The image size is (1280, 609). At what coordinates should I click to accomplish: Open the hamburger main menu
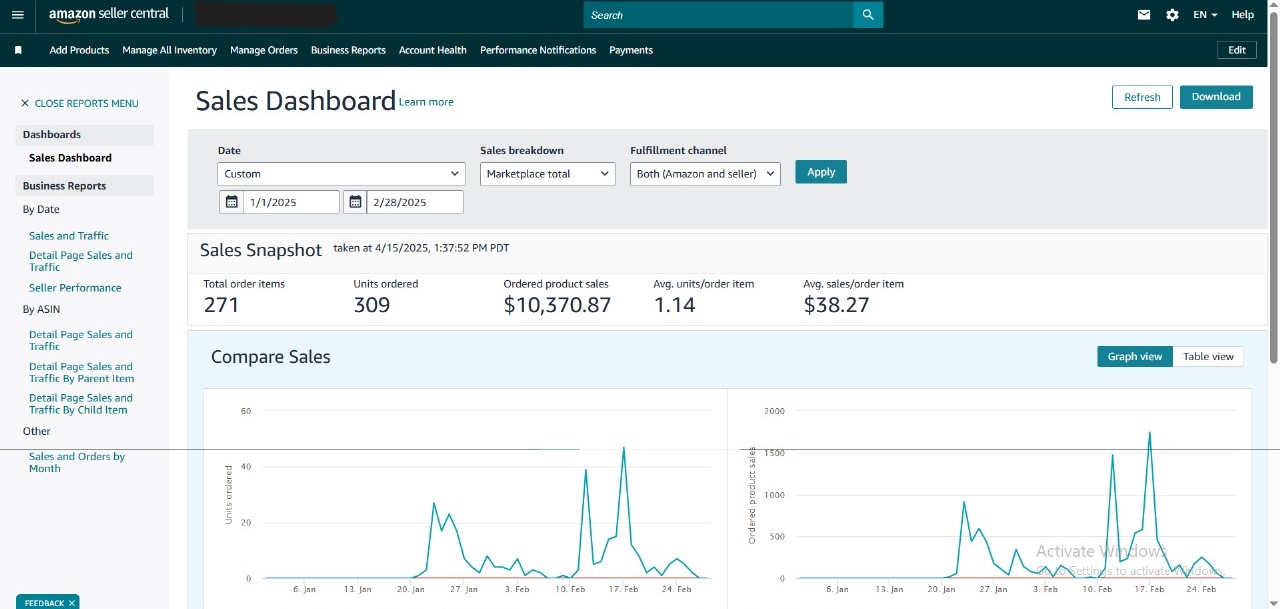17,15
